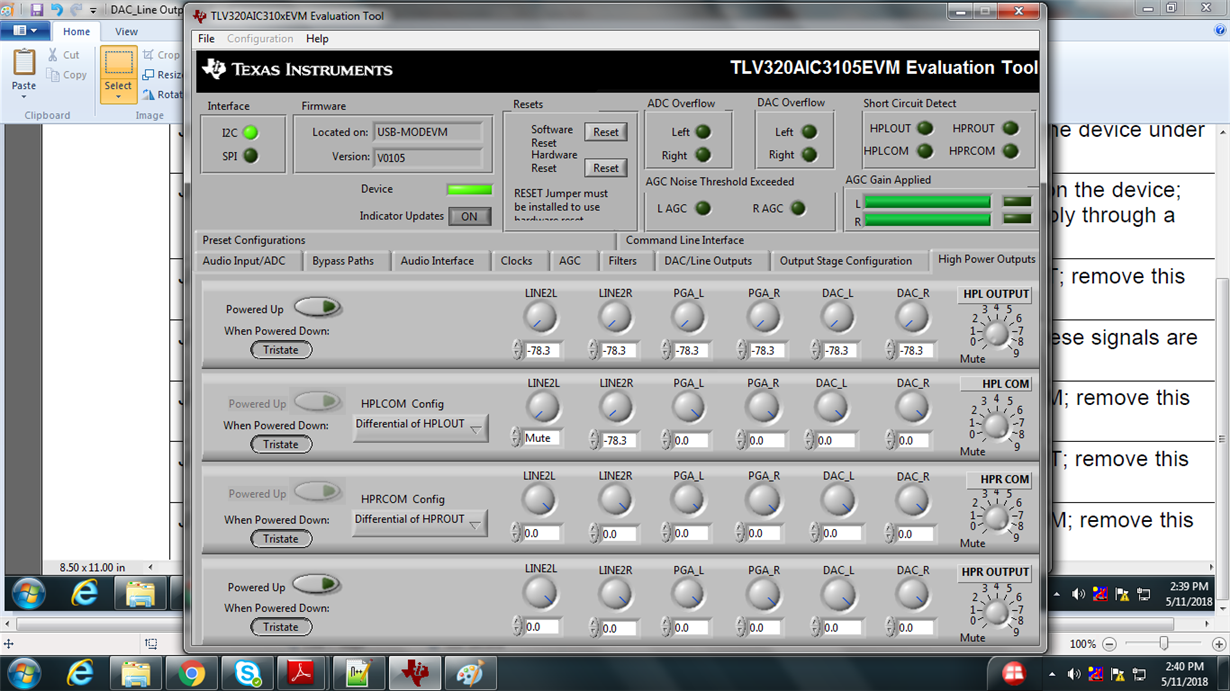This screenshot has height=691, width=1230.
Task: Zoom in with the Paint plus button
Action: [1218, 644]
